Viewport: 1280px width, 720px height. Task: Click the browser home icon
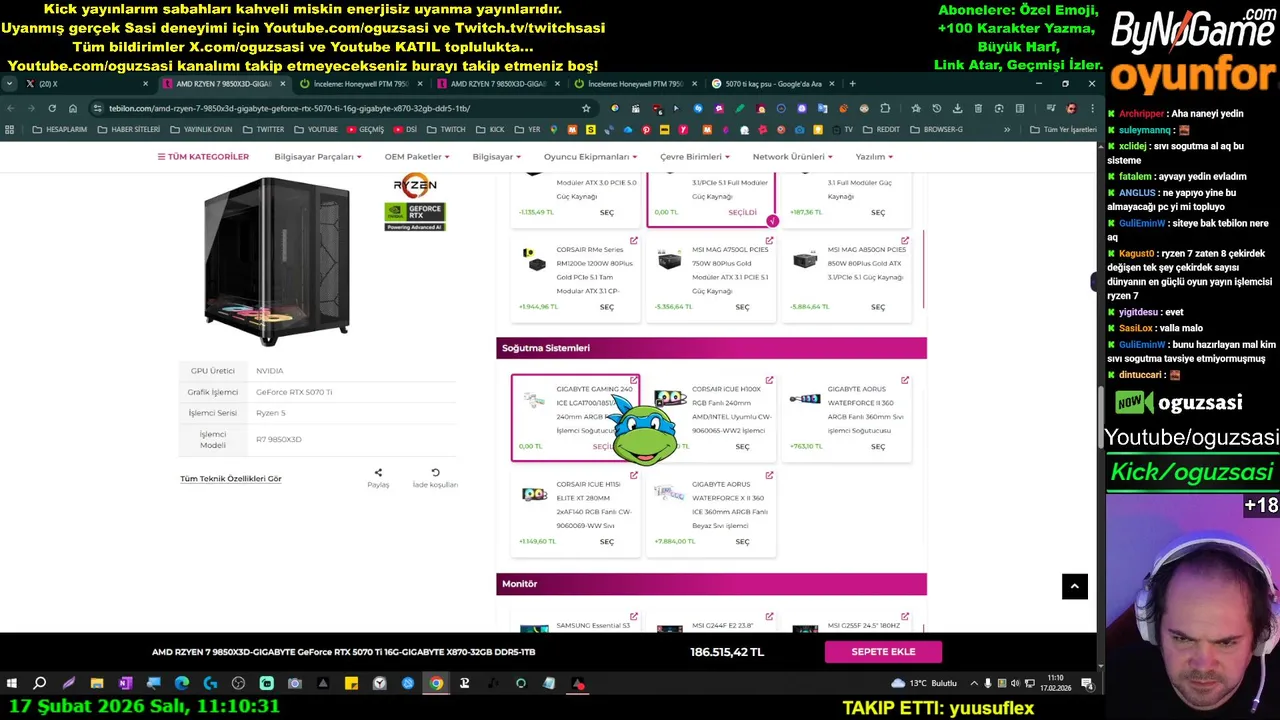tap(73, 108)
